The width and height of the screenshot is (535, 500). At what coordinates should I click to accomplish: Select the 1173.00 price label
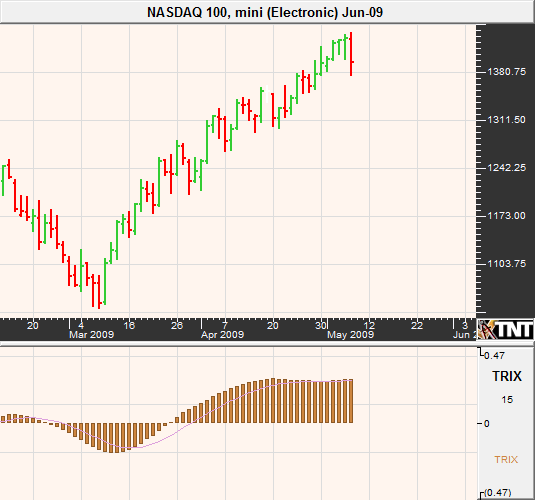click(506, 216)
